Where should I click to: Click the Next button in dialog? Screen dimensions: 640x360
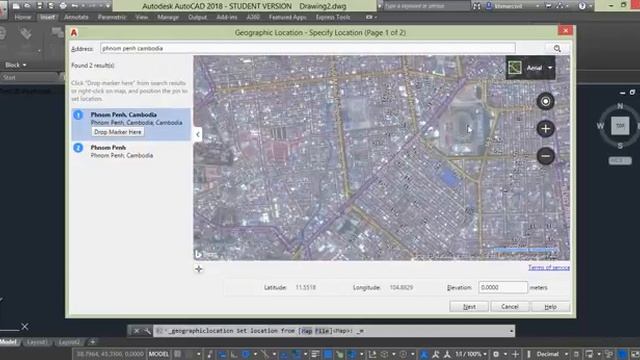pyautogui.click(x=469, y=307)
